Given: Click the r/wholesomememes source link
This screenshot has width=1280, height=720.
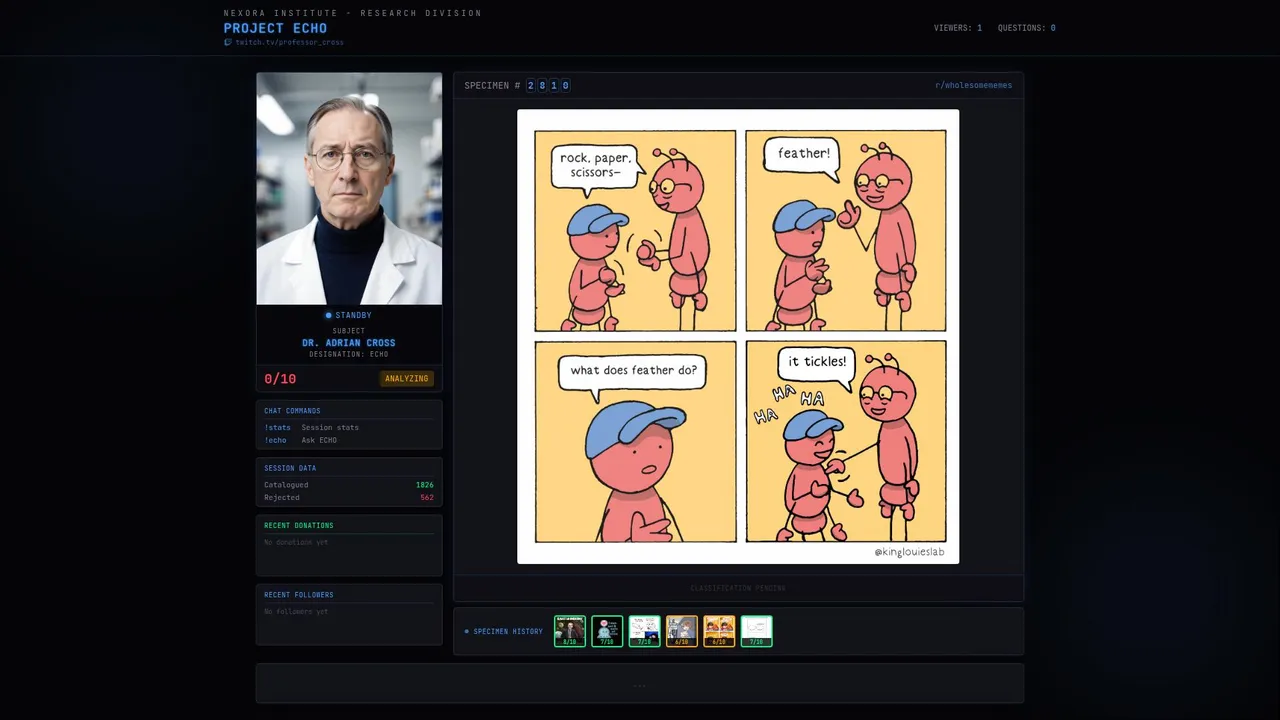Looking at the screenshot, I should [973, 86].
